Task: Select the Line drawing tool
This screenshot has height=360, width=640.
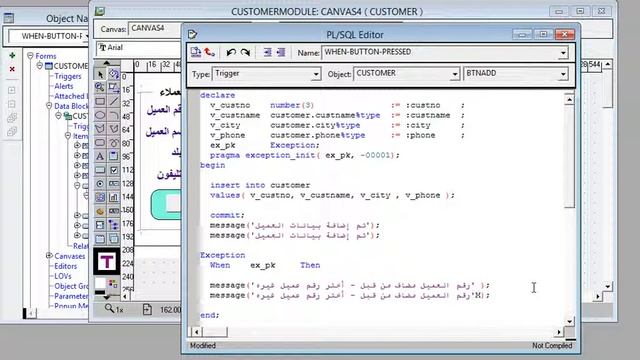Action: tap(113, 101)
